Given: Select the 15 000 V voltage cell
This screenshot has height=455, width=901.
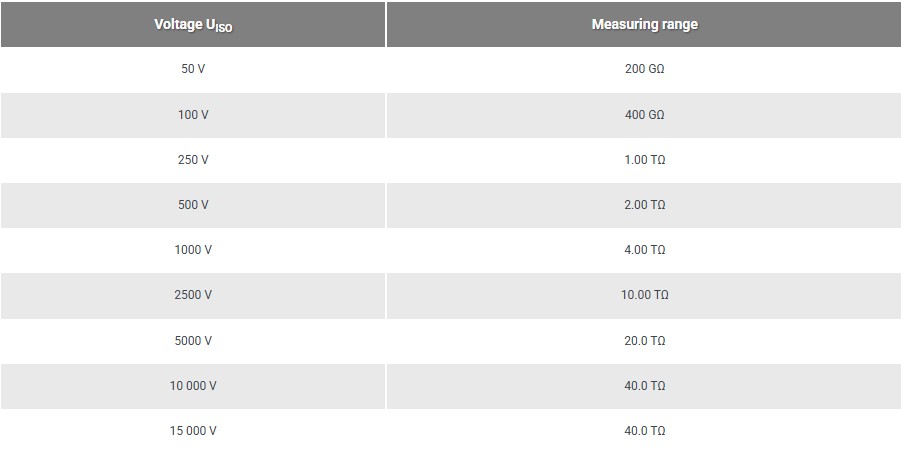Looking at the screenshot, I should click(193, 431).
